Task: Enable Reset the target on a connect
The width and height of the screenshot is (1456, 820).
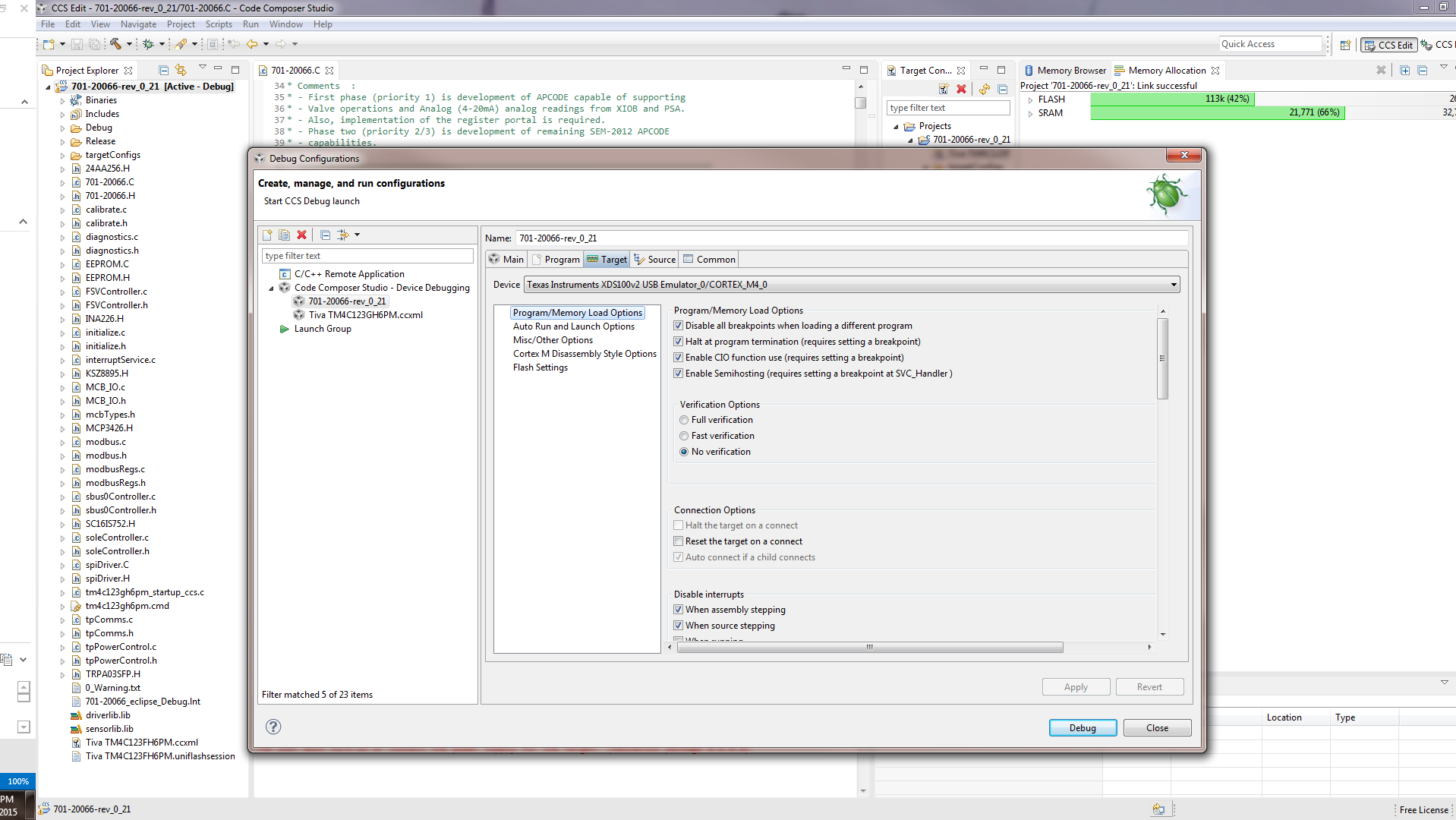Action: click(x=679, y=541)
